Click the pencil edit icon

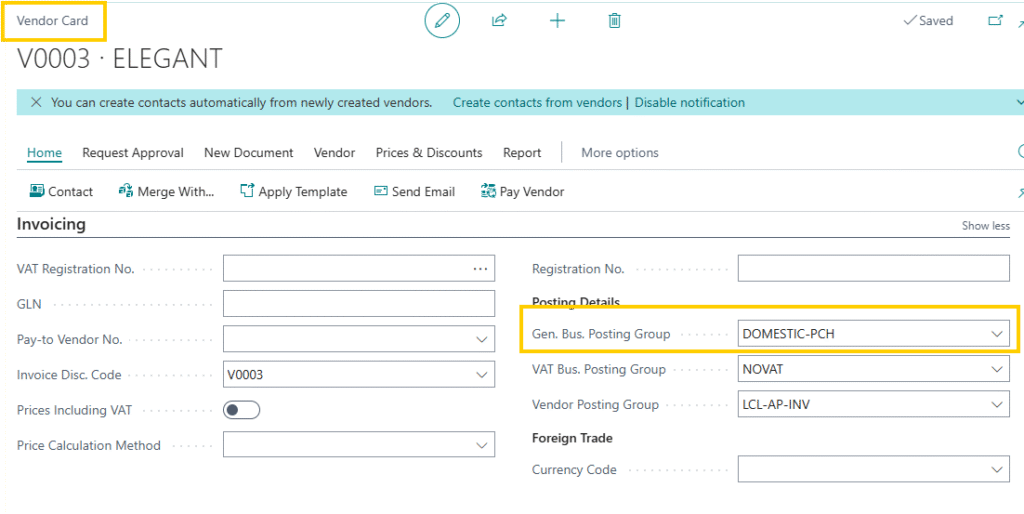tap(442, 21)
